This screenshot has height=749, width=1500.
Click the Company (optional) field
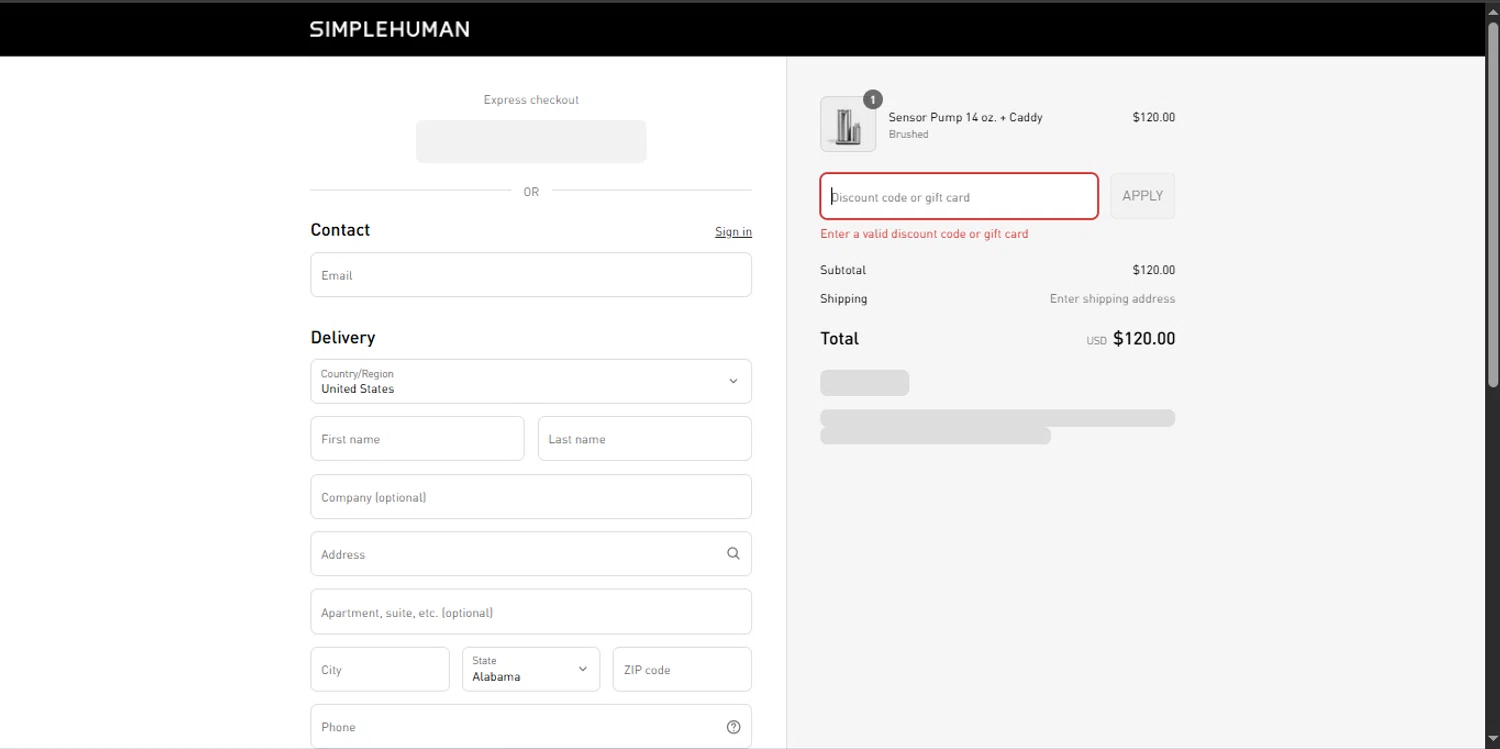pos(531,497)
